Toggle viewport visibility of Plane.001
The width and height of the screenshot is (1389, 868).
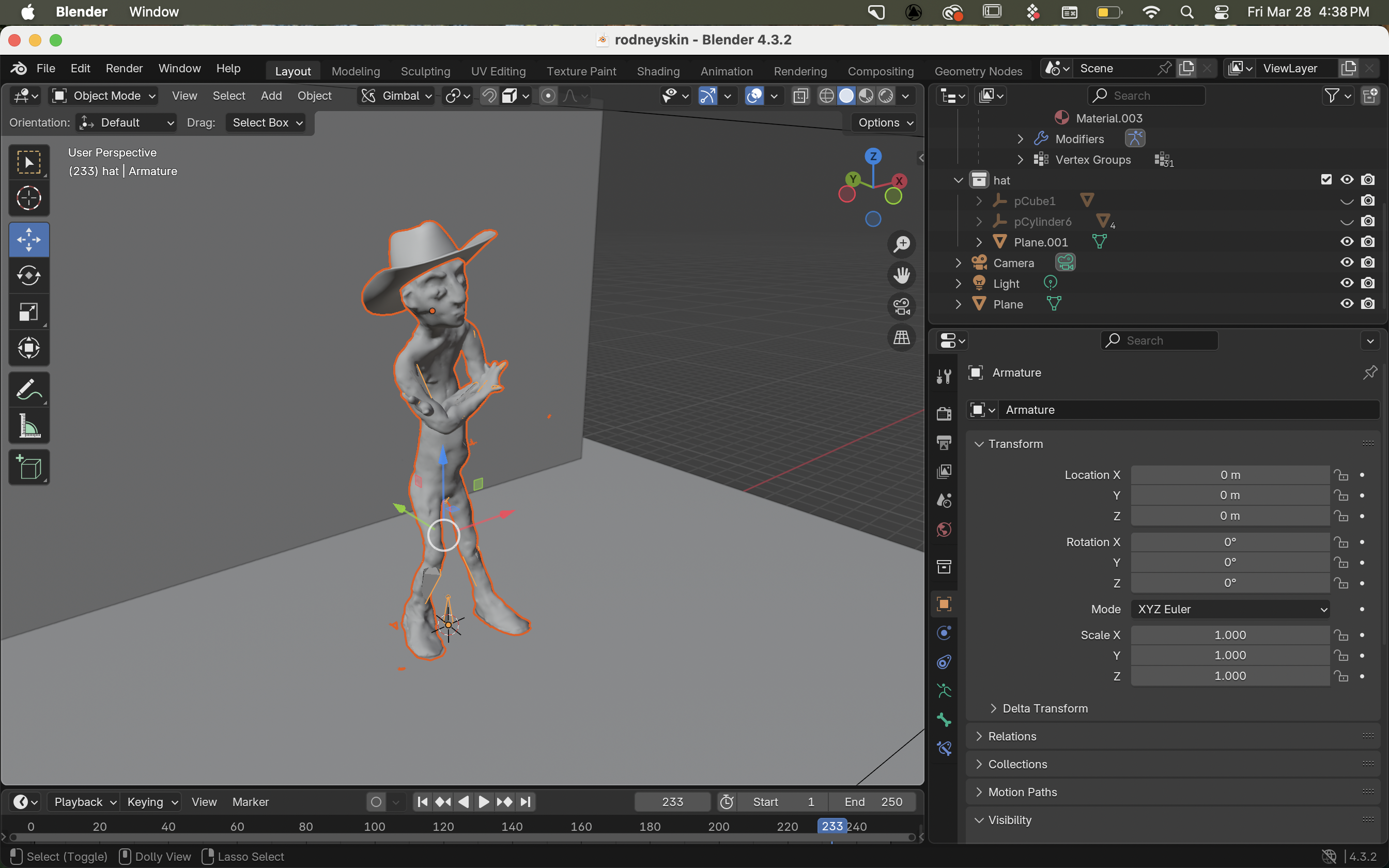(1347, 242)
